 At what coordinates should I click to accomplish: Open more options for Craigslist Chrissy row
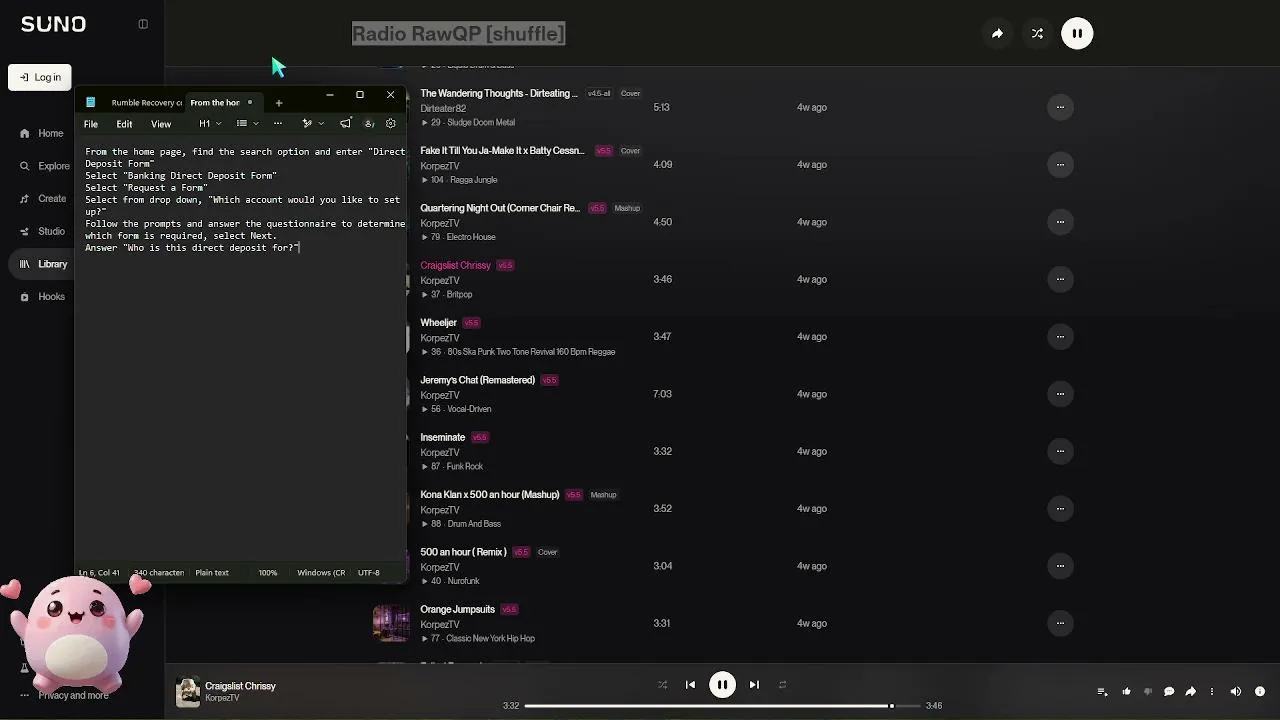point(1060,279)
